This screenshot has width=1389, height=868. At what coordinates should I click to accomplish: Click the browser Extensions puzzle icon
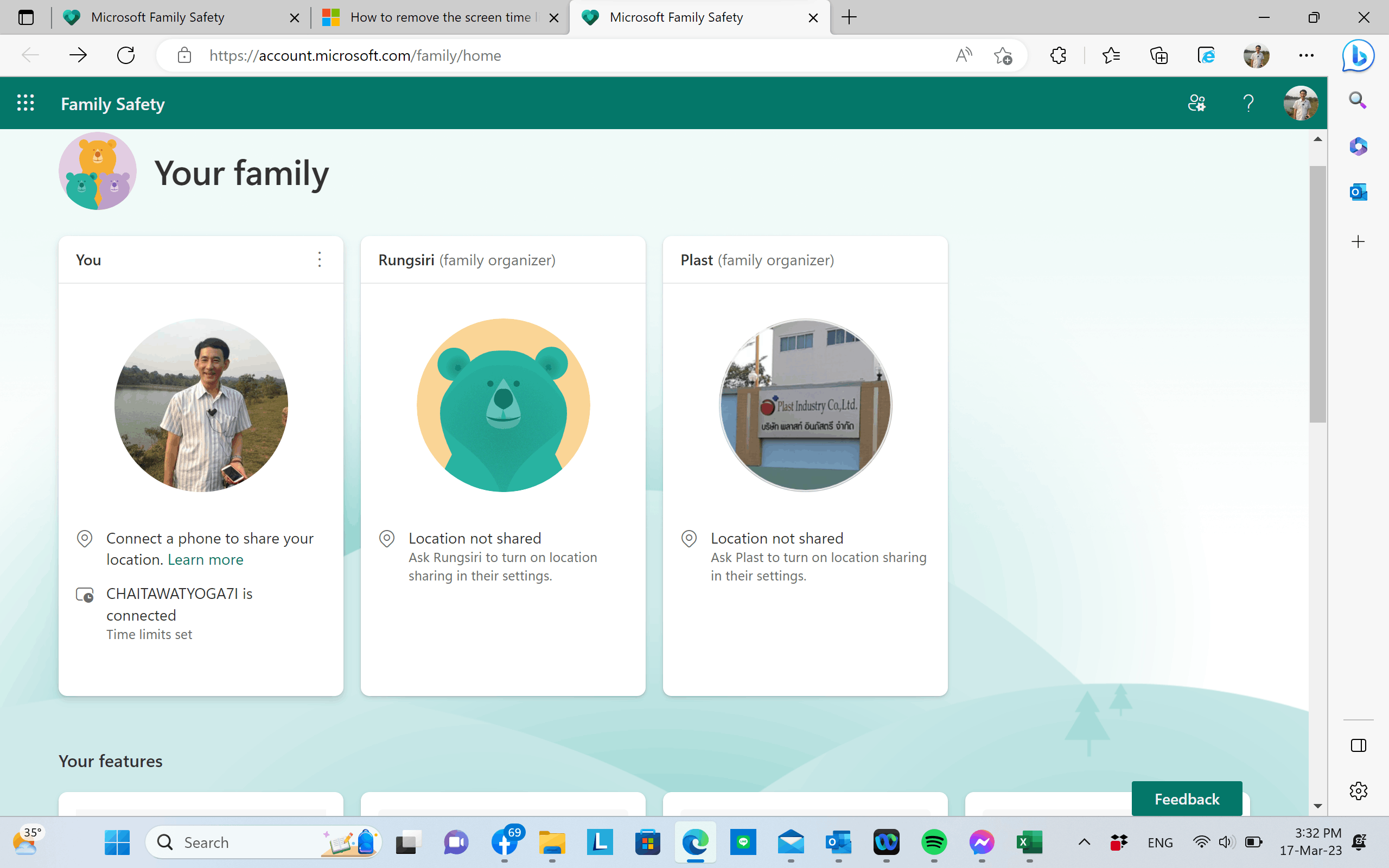pyautogui.click(x=1058, y=56)
